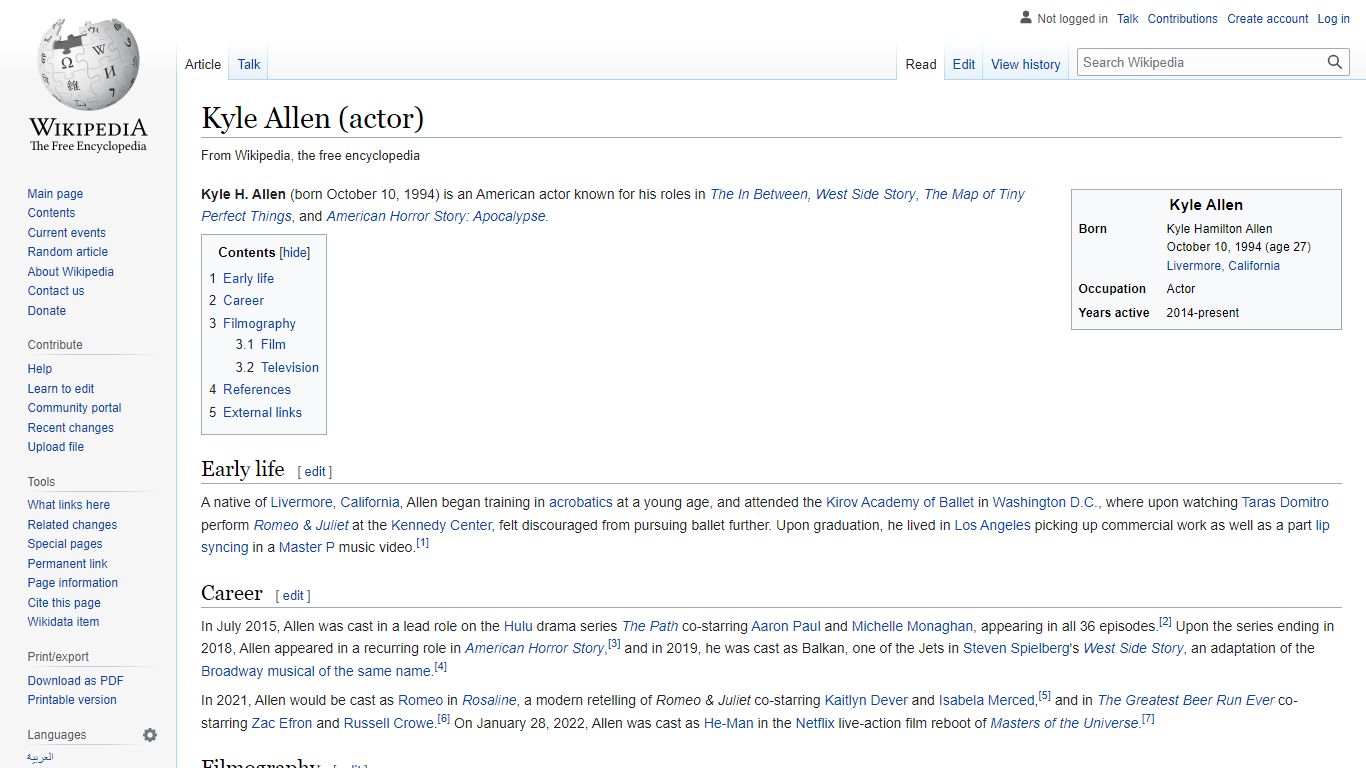Open the View history tab
This screenshot has height=768, width=1366.
[x=1026, y=64]
